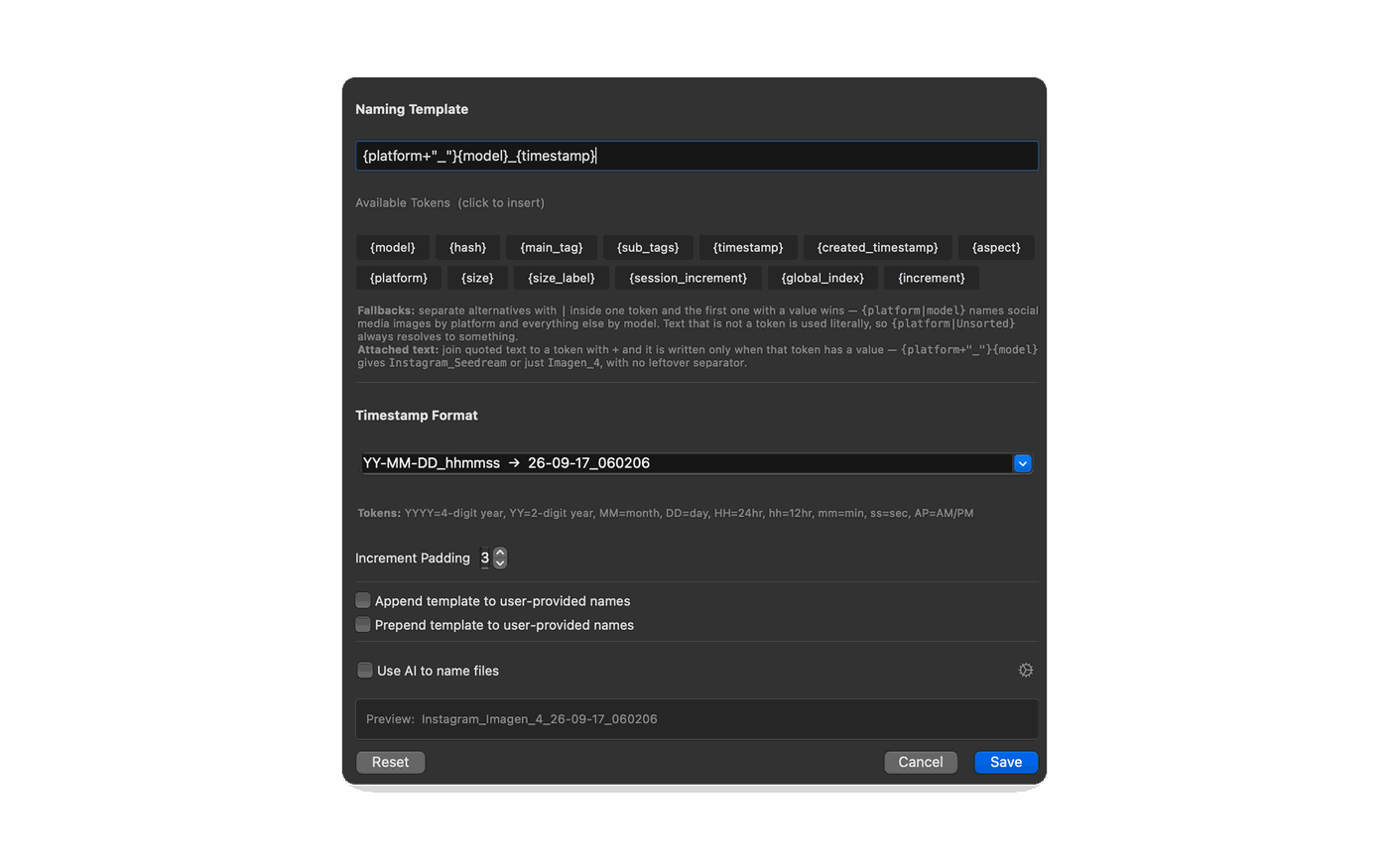1389x868 pixels.
Task: Click the Increment Padding value field
Action: pyautogui.click(x=485, y=558)
